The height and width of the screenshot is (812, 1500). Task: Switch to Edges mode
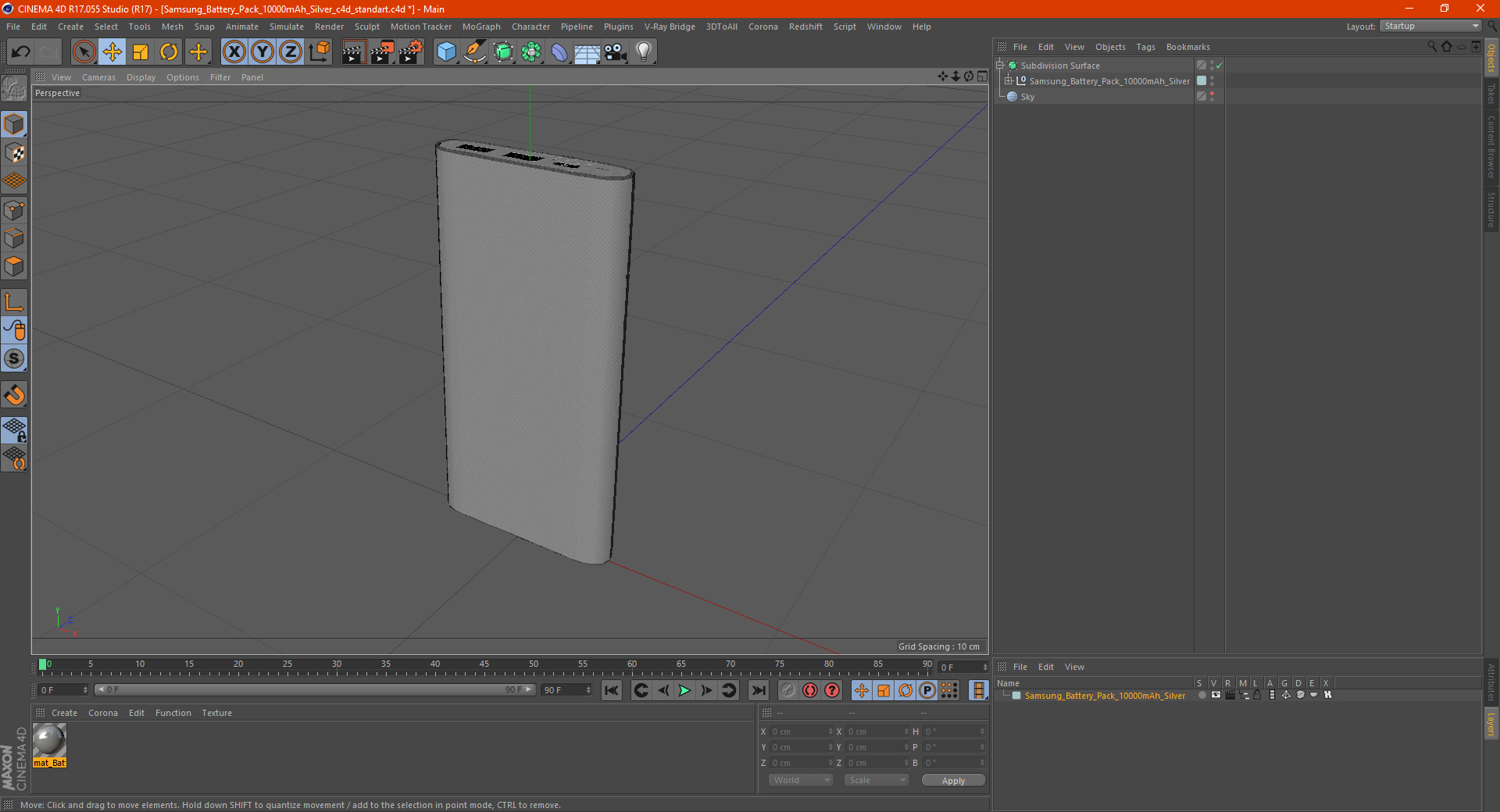pyautogui.click(x=14, y=238)
